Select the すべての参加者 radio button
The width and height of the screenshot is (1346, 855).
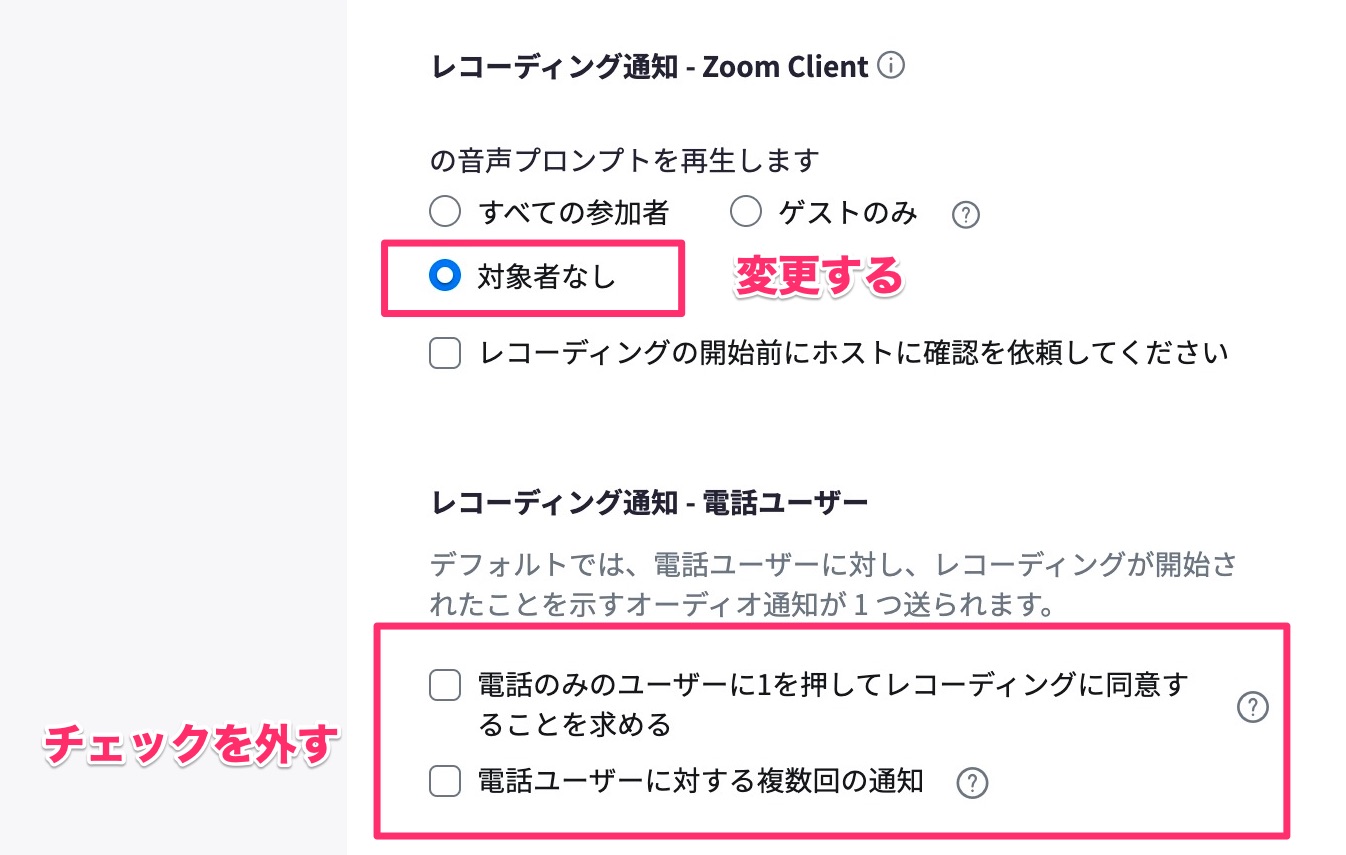click(445, 212)
